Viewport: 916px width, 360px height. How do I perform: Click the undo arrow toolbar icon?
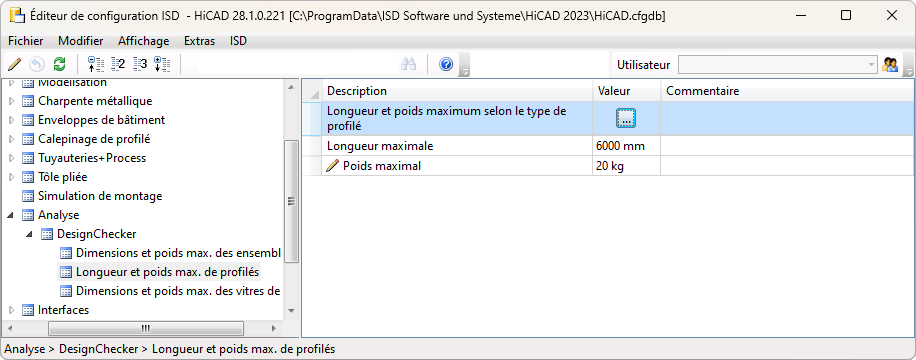pyautogui.click(x=37, y=64)
